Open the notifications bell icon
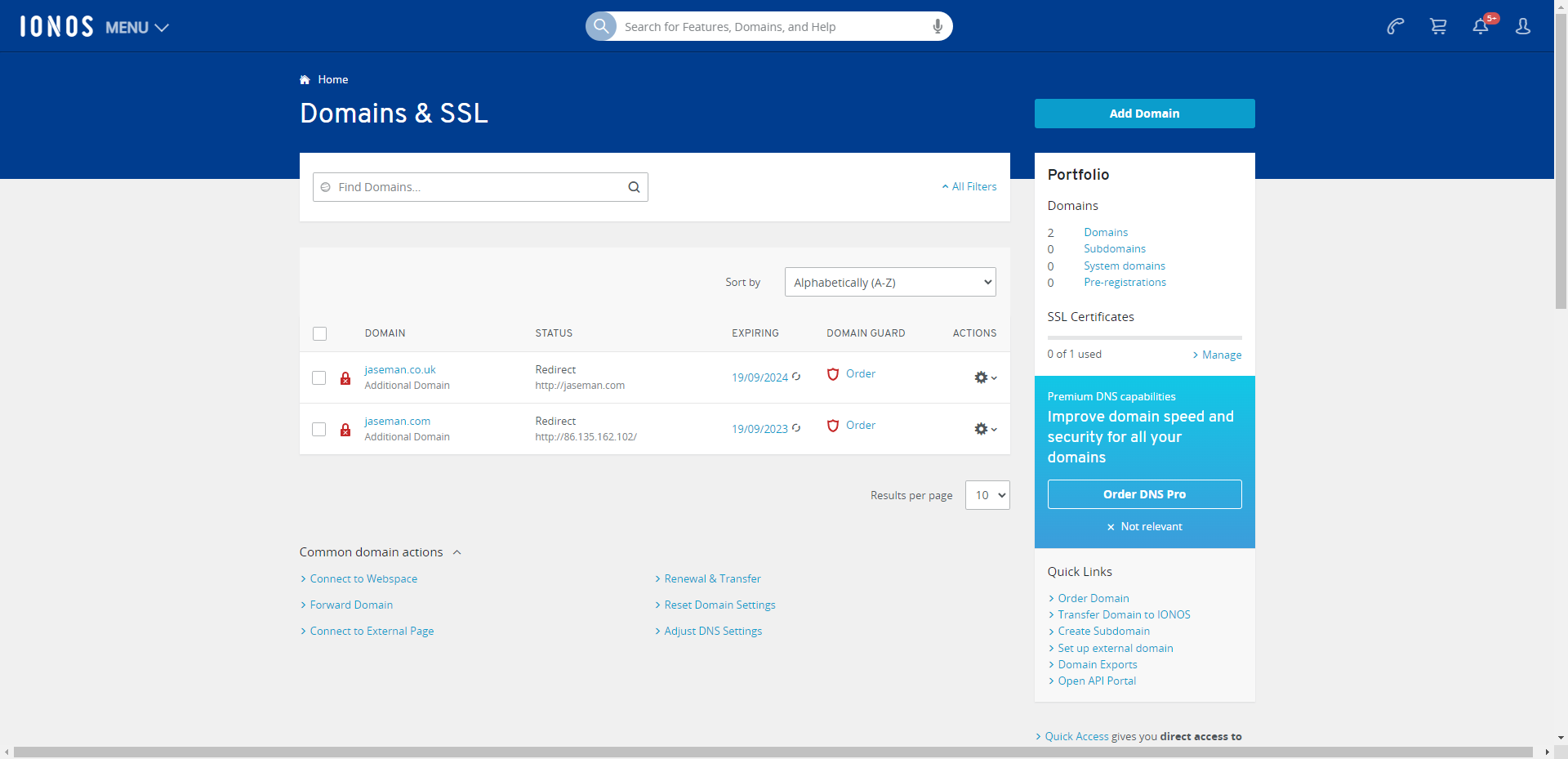The width and height of the screenshot is (1568, 759). click(x=1481, y=27)
